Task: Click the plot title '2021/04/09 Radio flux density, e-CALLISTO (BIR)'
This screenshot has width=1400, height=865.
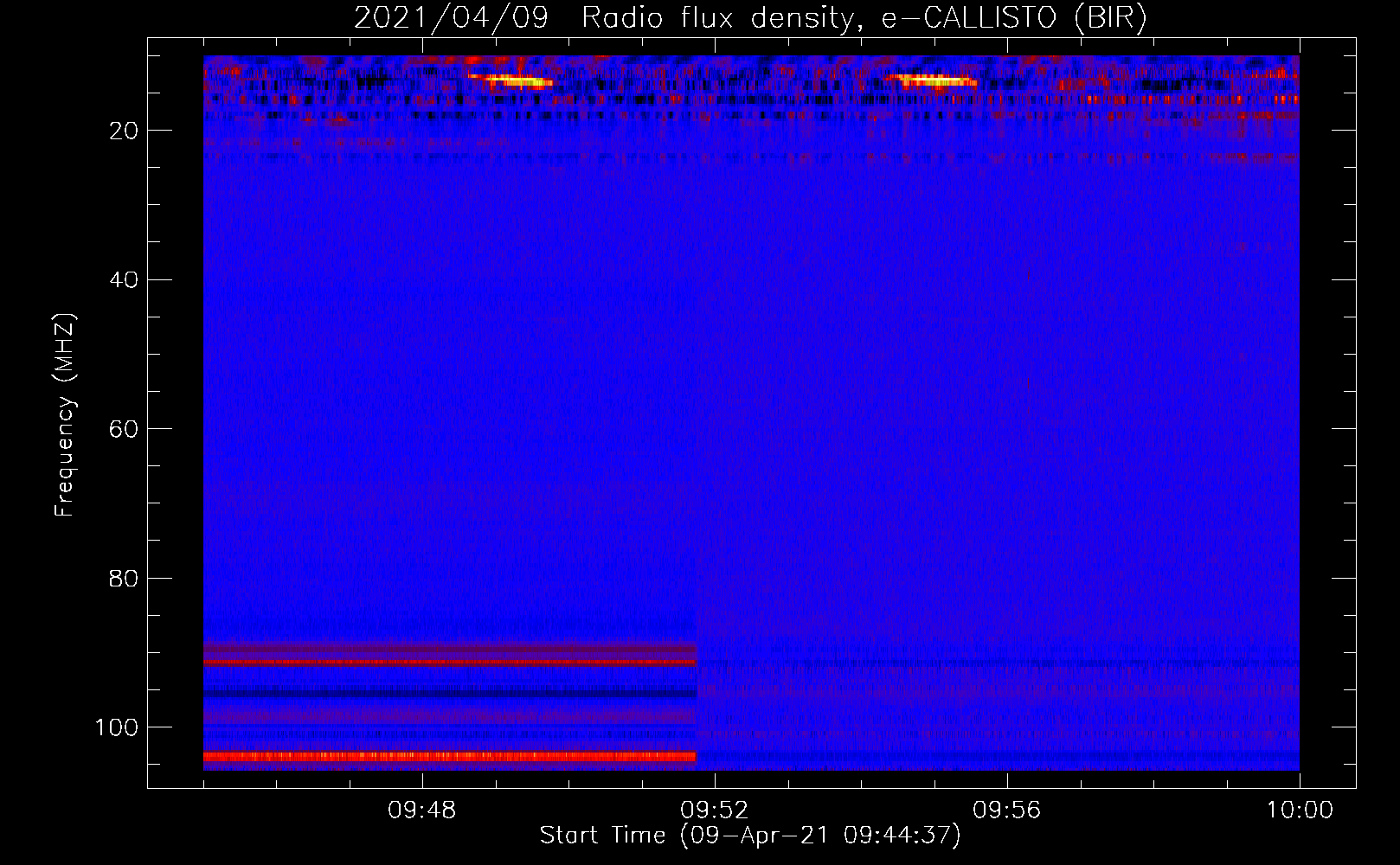Action: (750, 17)
